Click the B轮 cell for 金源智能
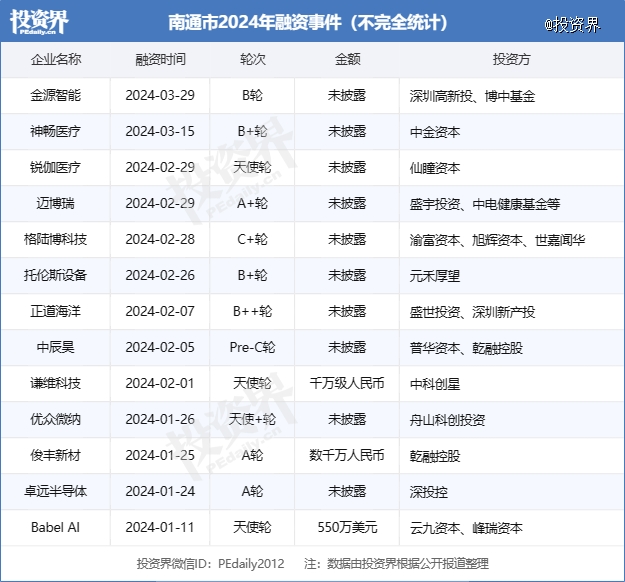Image resolution: width=625 pixels, height=582 pixels. [x=252, y=95]
